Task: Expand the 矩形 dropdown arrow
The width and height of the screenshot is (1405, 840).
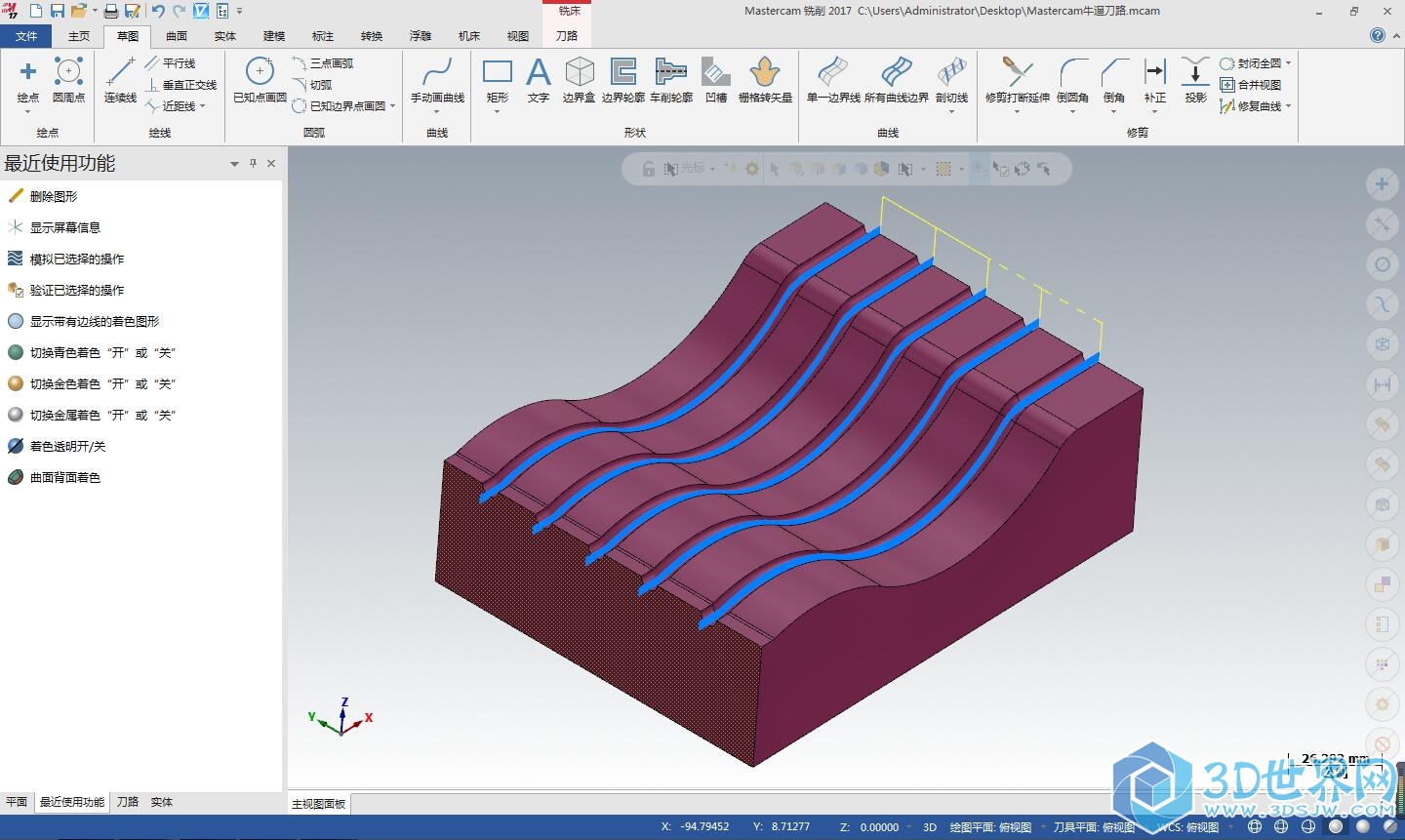Action: (x=498, y=111)
